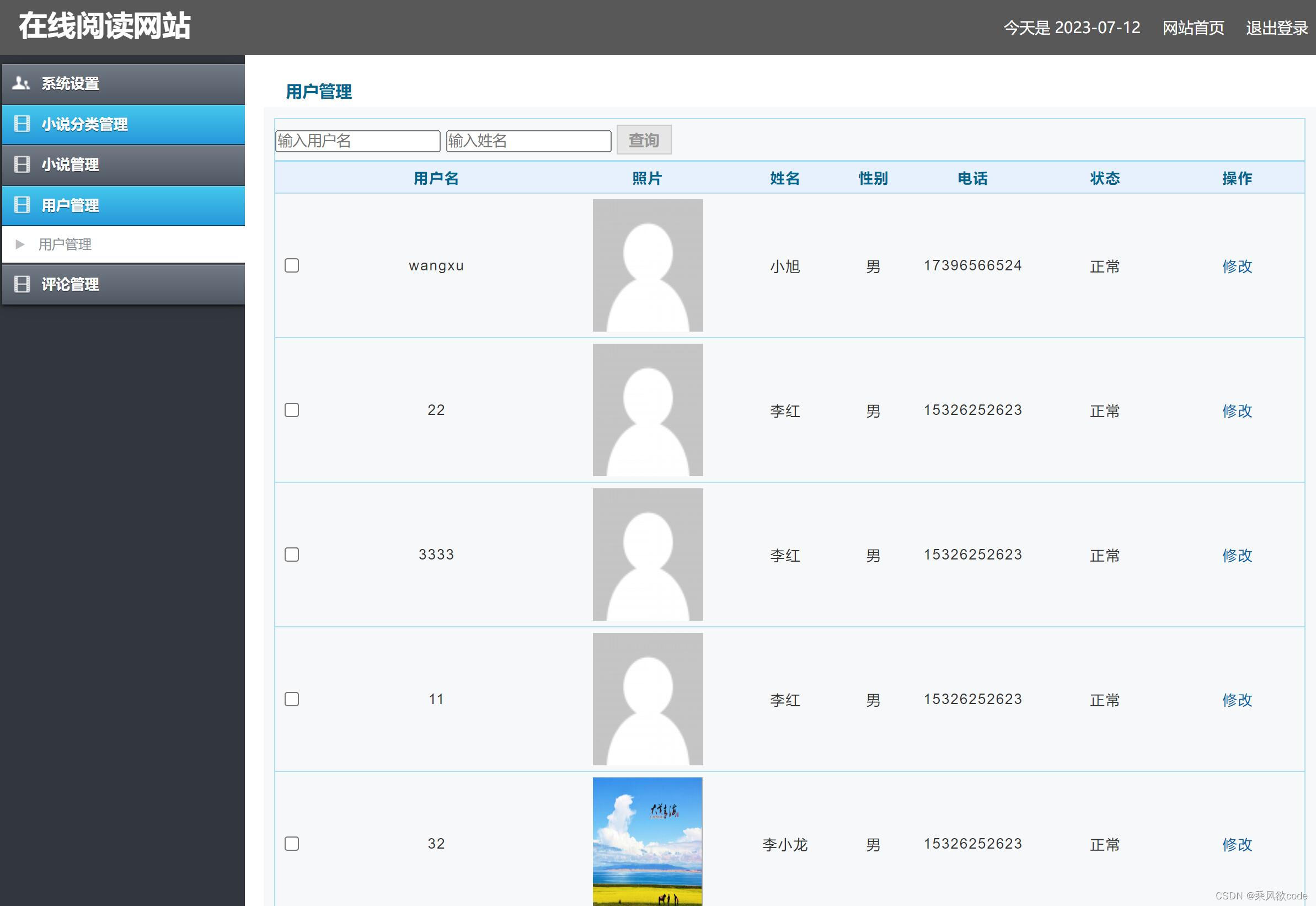Click the people icon beside 系统设置
1316x906 pixels.
pos(21,83)
